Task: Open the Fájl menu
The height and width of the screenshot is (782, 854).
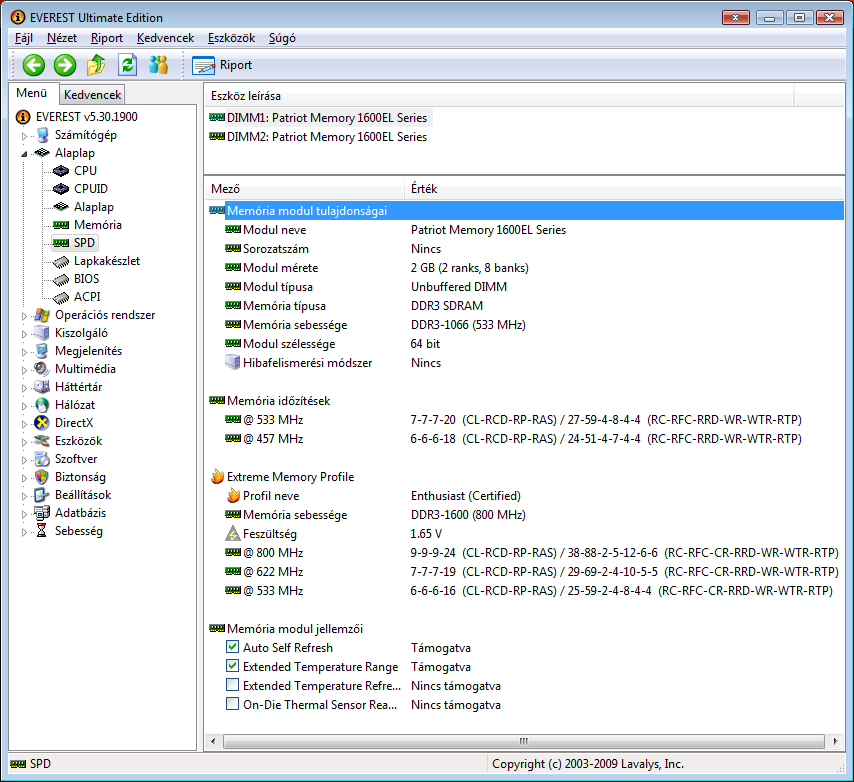Action: coord(24,38)
